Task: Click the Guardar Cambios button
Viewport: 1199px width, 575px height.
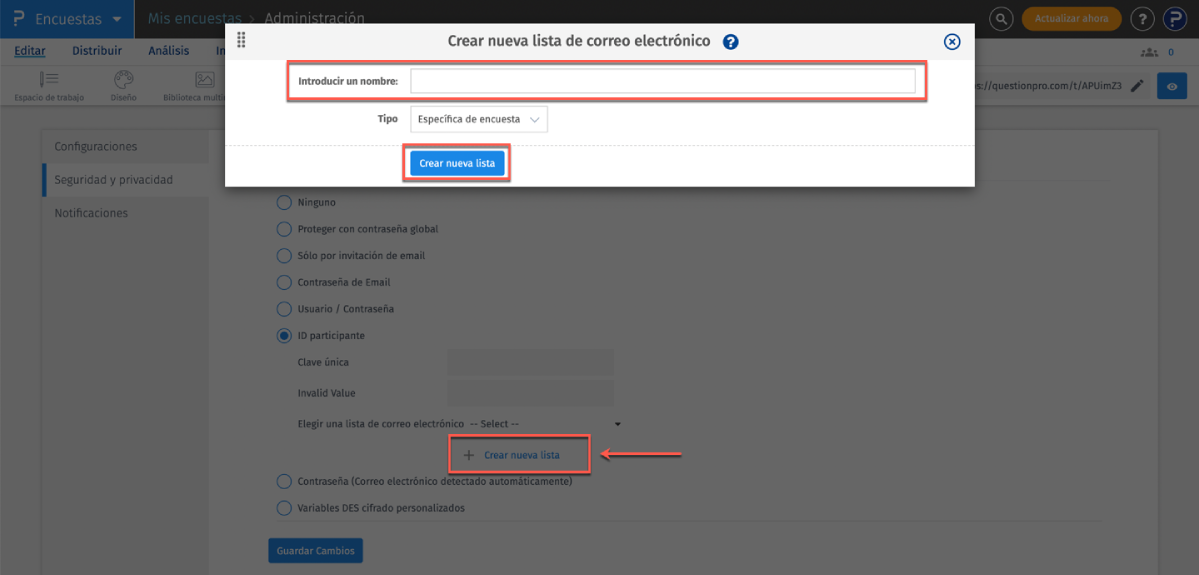Action: click(x=315, y=551)
